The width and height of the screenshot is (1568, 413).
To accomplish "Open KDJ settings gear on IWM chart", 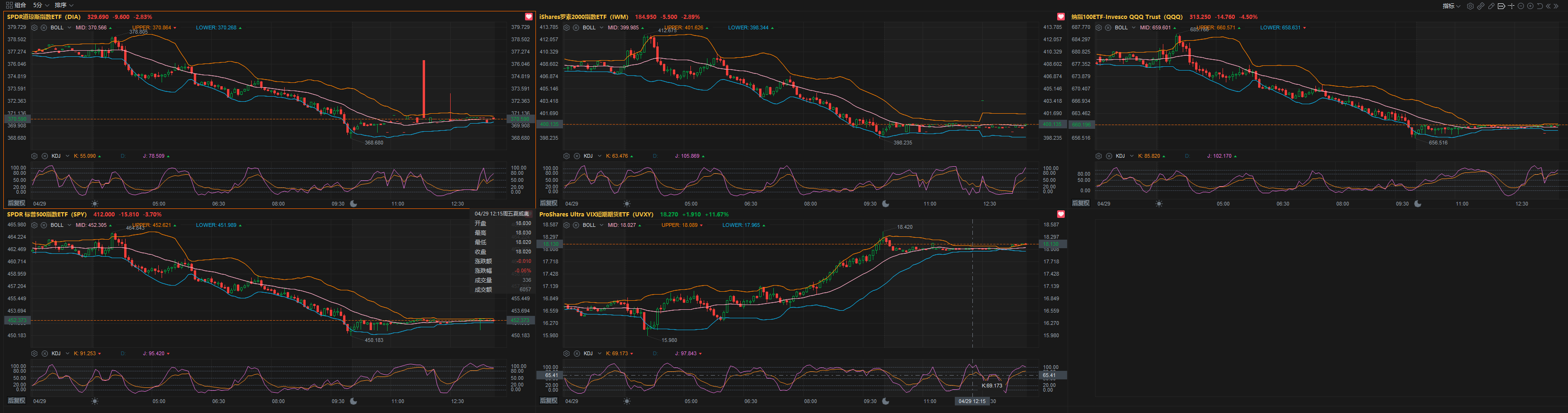I will 567,156.
